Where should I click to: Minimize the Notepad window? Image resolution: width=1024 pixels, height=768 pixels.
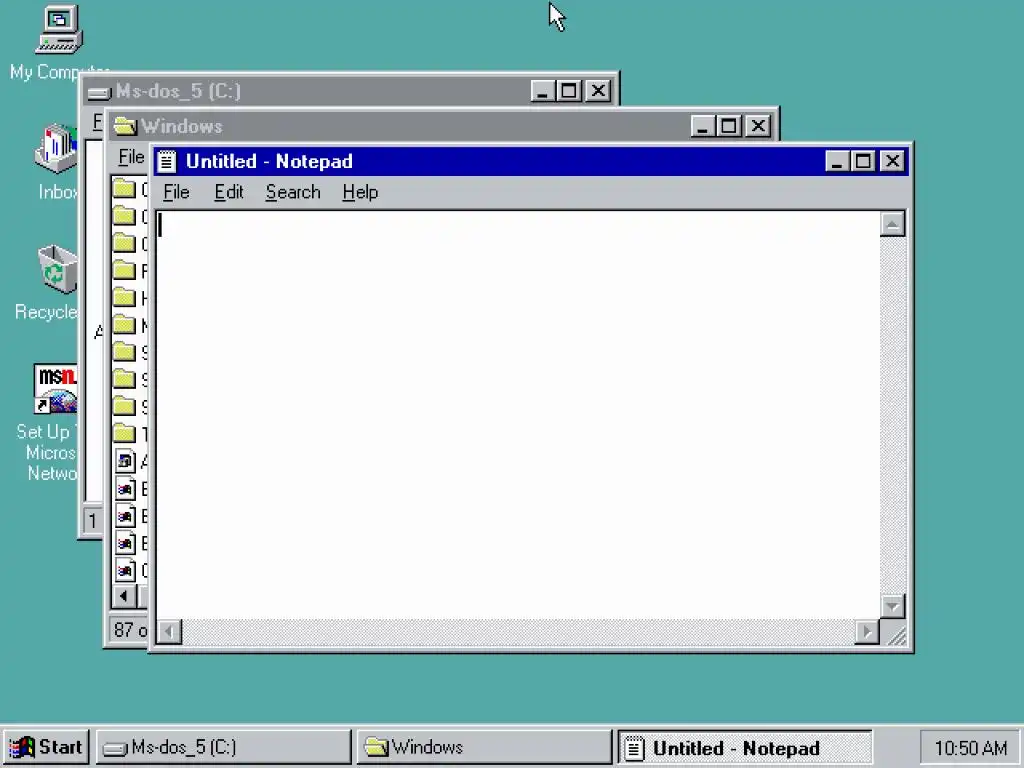(x=837, y=161)
